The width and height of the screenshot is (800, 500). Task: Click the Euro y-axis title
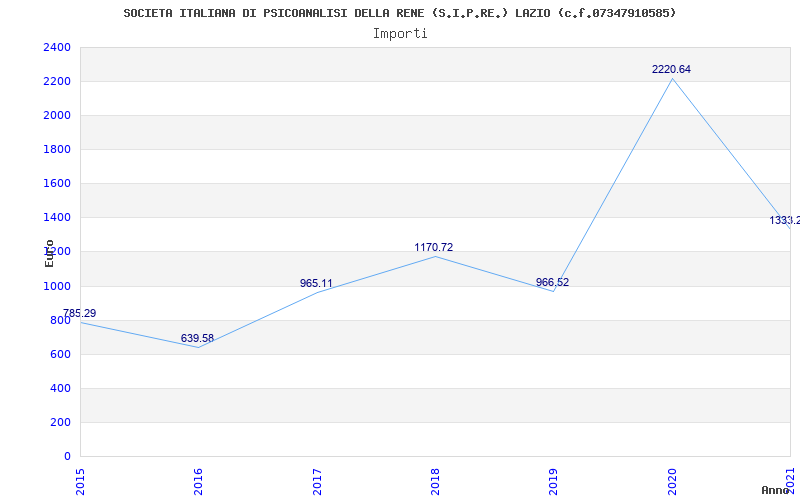pos(49,253)
